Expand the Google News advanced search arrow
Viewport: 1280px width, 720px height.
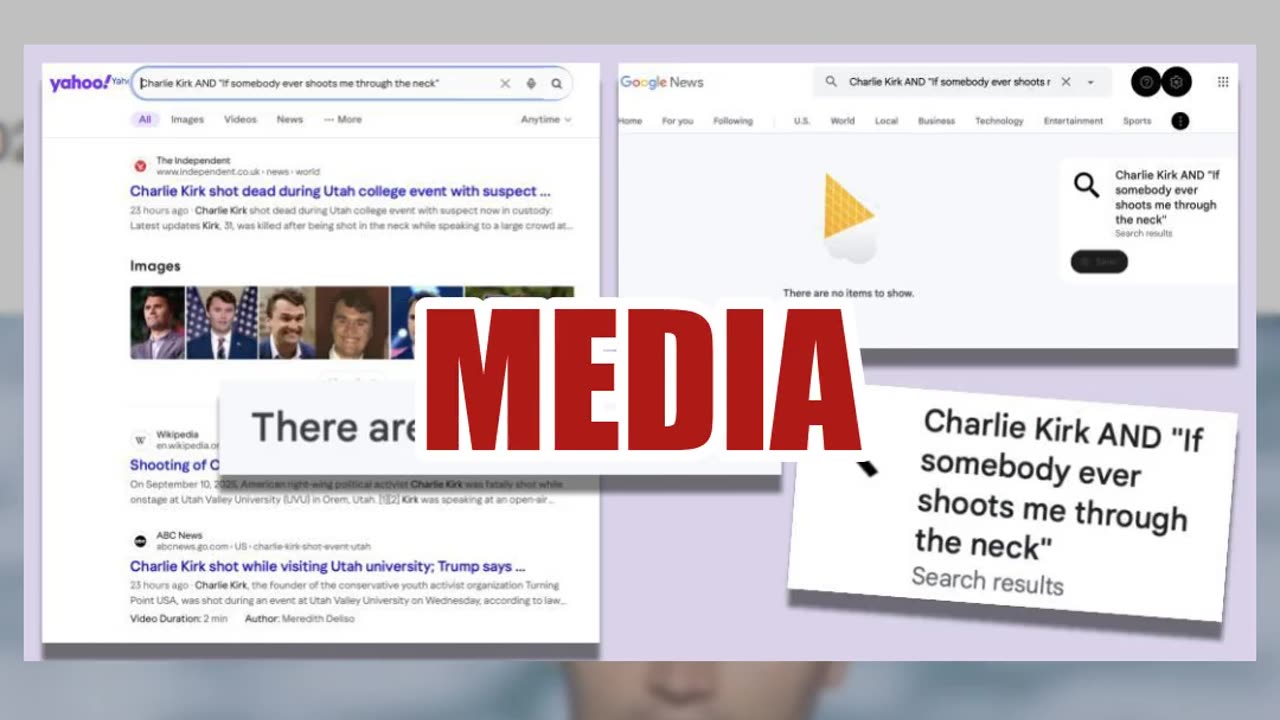(x=1091, y=82)
